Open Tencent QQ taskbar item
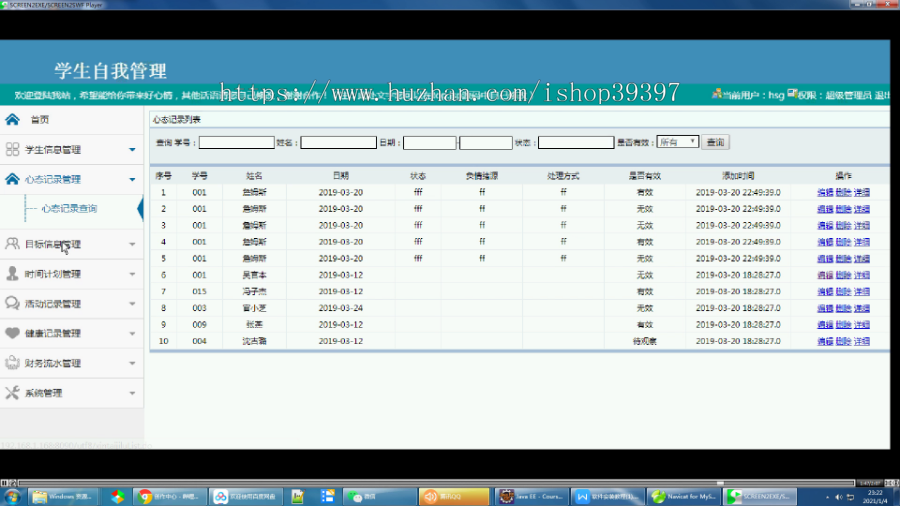Image resolution: width=900 pixels, height=506 pixels. tap(454, 497)
